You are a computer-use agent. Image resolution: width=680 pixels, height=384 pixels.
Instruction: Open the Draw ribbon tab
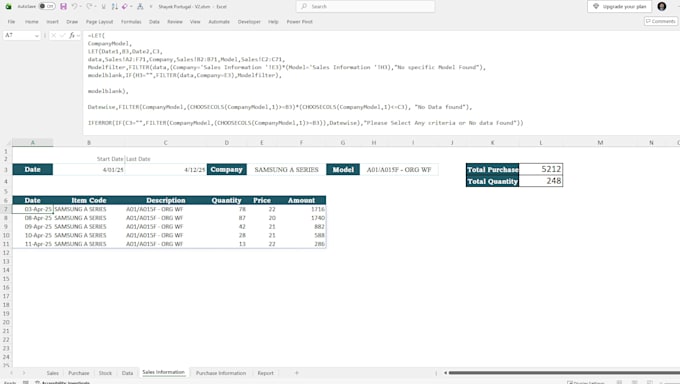[72, 22]
